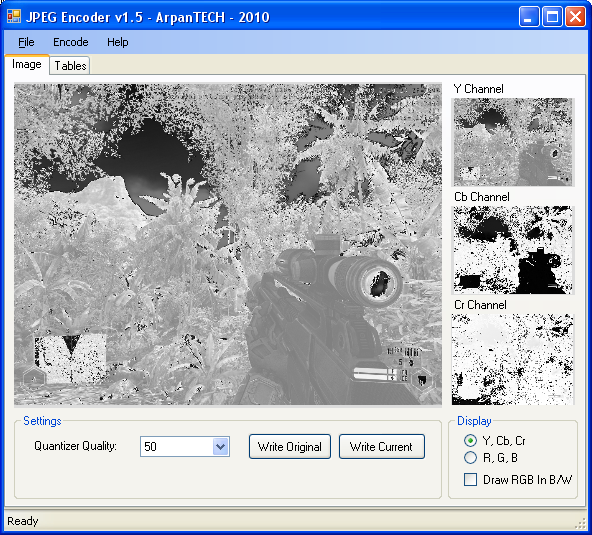Select the Image tab

click(27, 65)
